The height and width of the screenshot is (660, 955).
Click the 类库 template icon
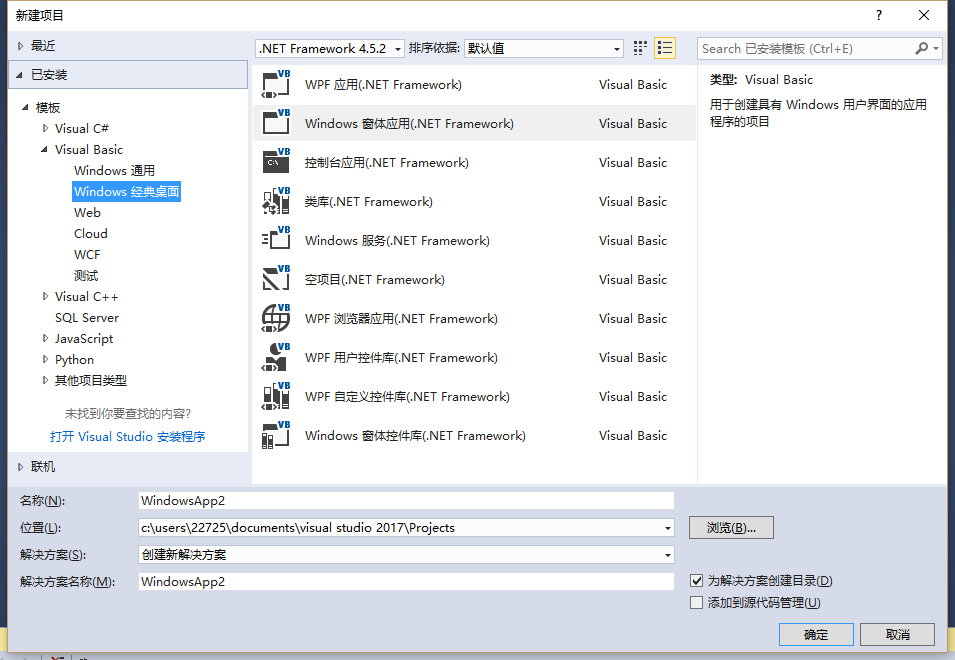click(276, 202)
